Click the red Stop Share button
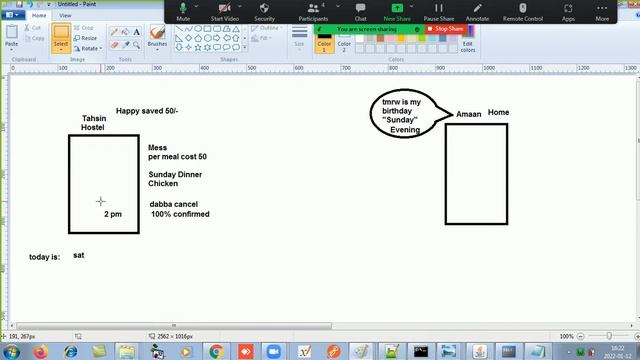640x360 pixels. tap(446, 29)
